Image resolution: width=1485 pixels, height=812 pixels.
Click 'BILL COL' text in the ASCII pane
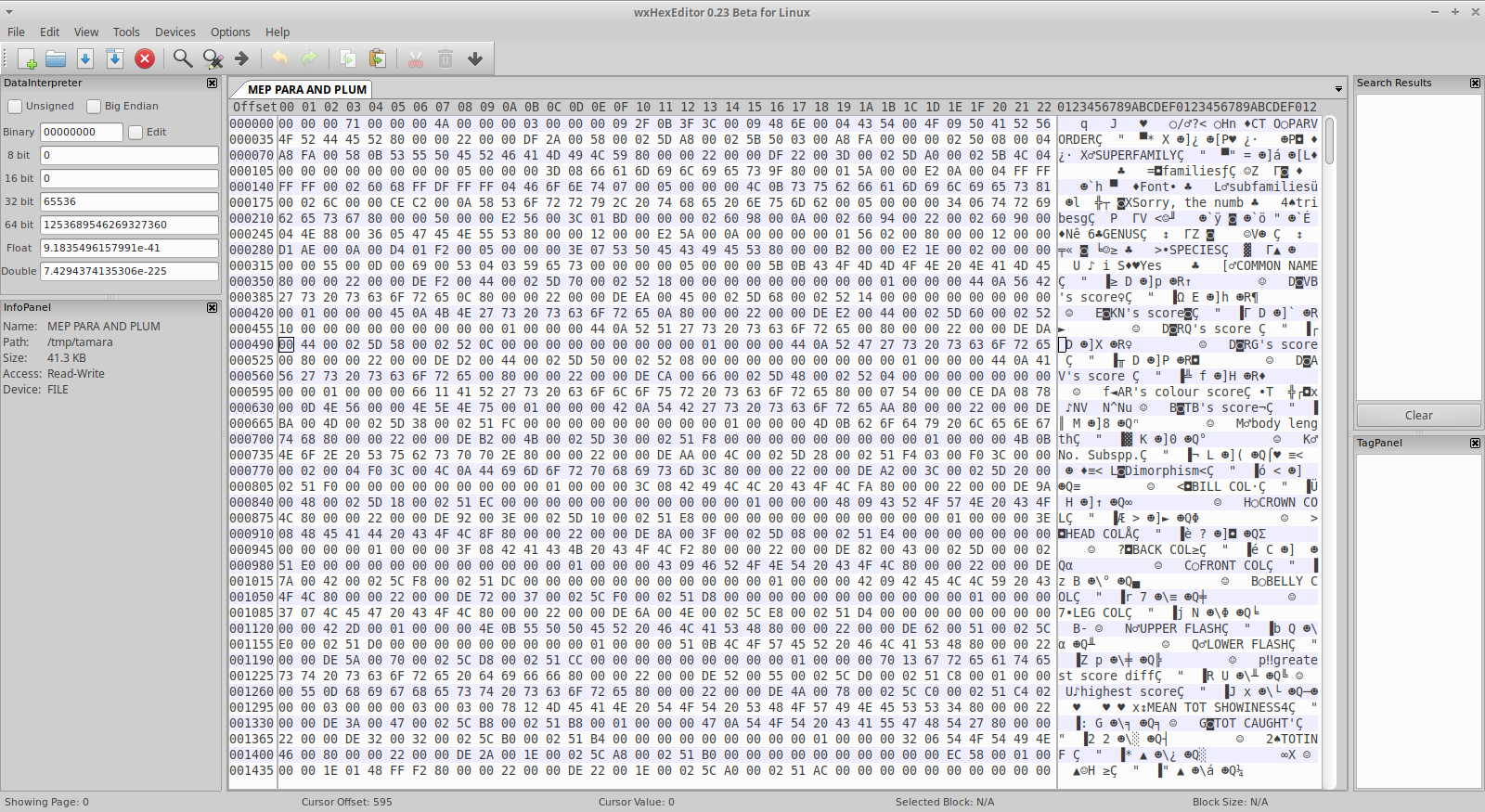[x=1221, y=486]
